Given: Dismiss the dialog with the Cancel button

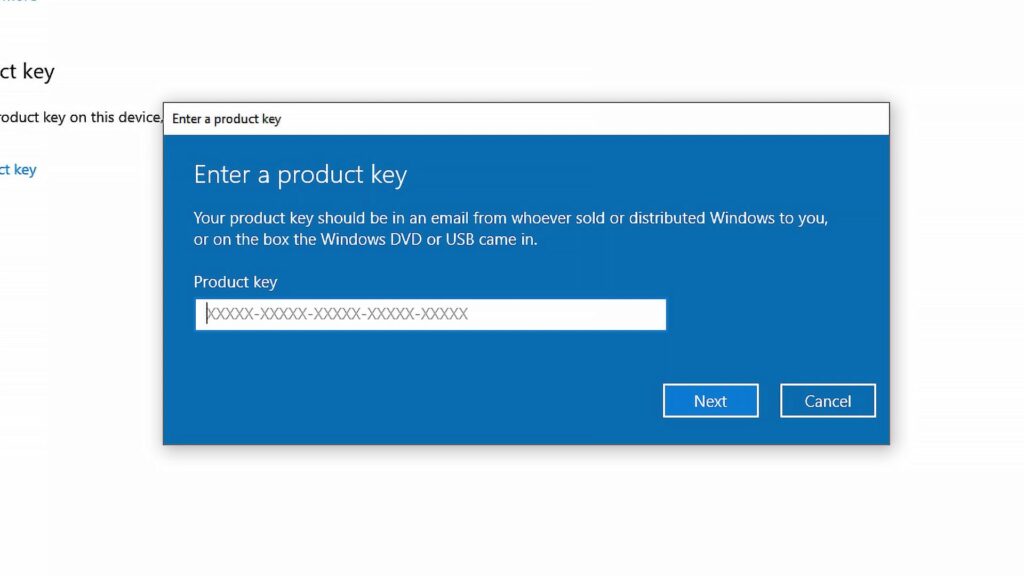Looking at the screenshot, I should [827, 400].
